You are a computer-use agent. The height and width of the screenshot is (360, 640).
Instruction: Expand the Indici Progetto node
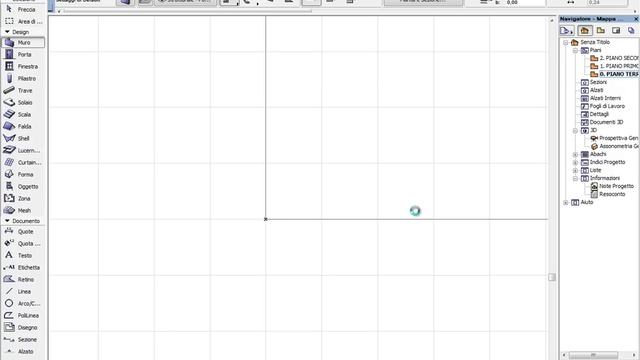(x=576, y=162)
